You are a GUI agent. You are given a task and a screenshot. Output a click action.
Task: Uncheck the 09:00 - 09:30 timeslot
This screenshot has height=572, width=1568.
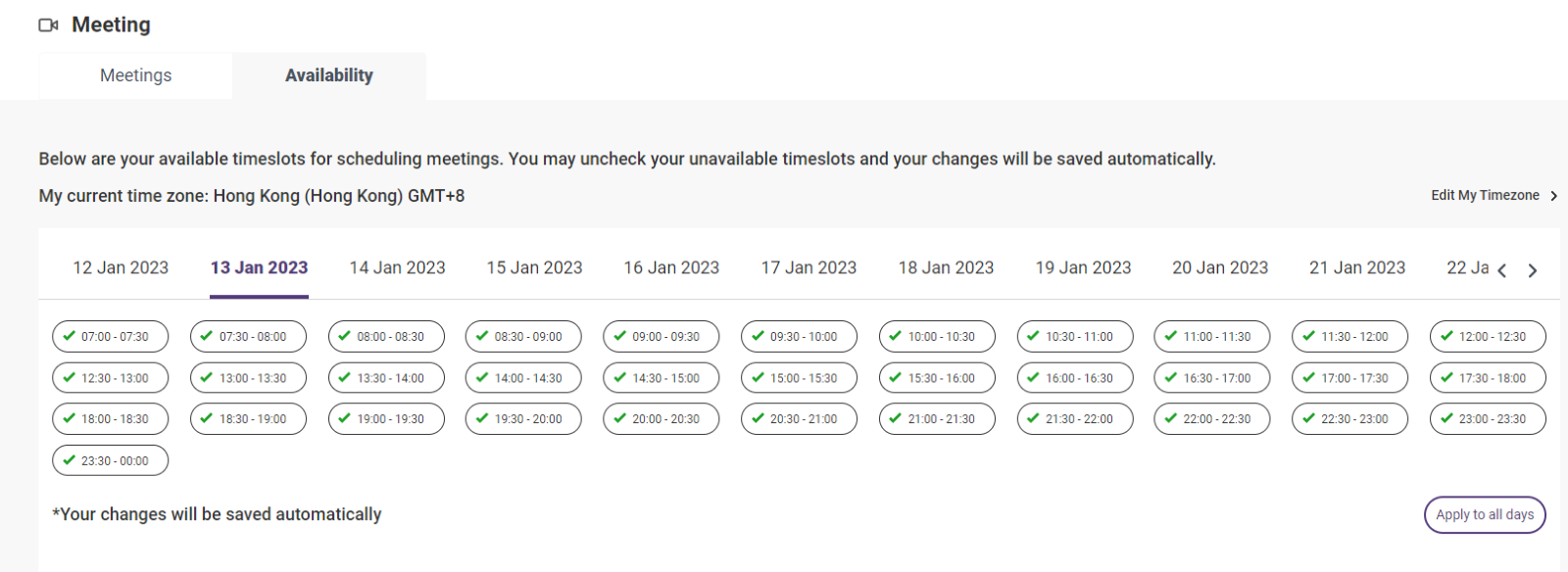click(661, 337)
